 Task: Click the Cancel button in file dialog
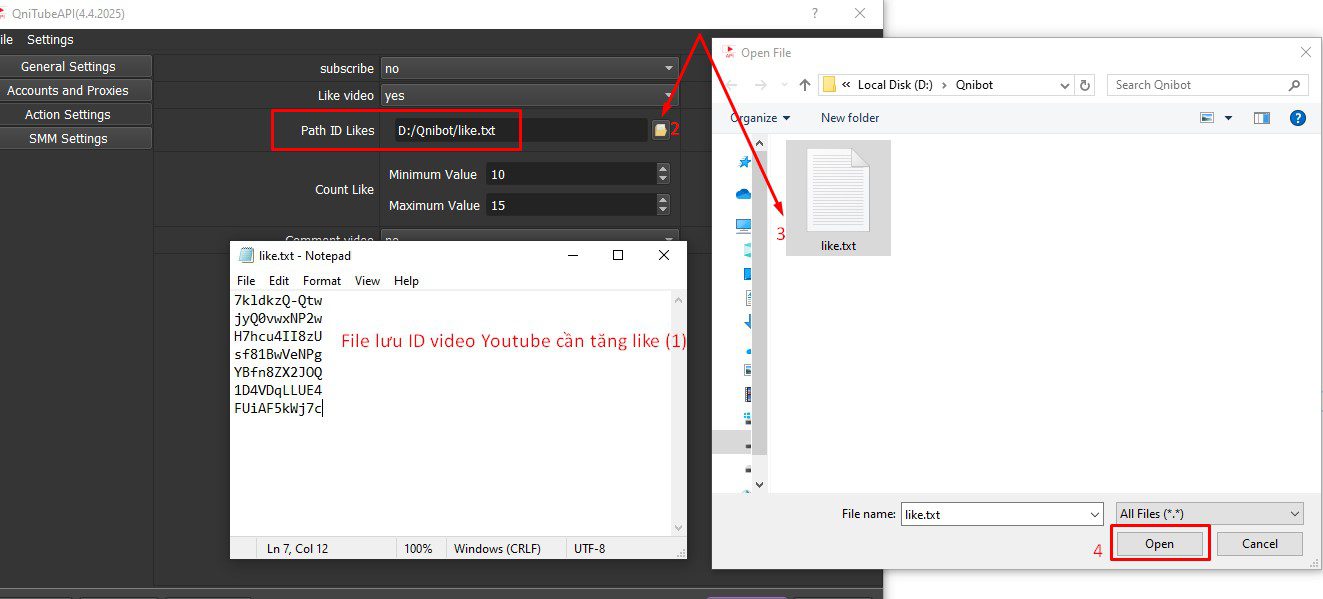(x=1260, y=544)
